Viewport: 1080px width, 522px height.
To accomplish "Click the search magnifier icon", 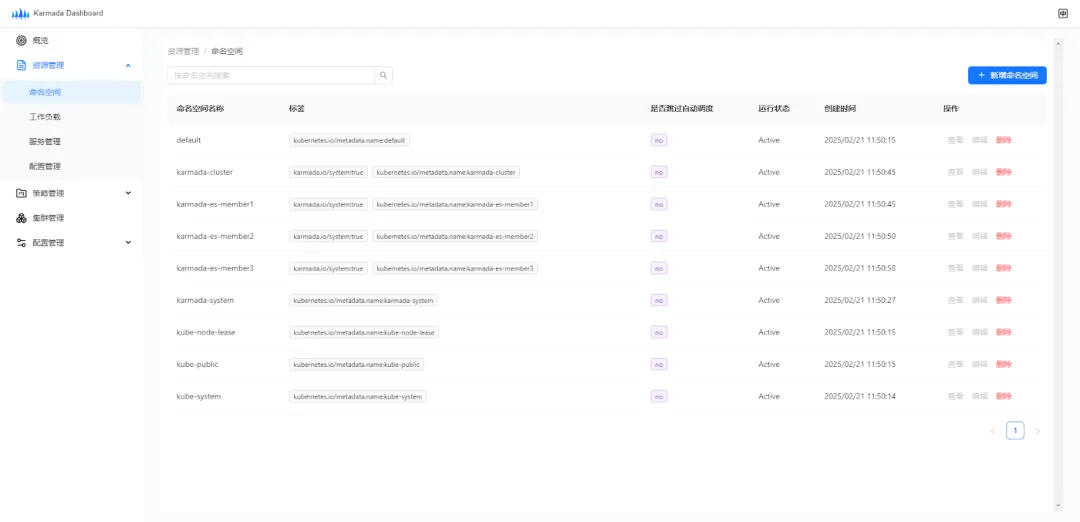I will coord(383,75).
